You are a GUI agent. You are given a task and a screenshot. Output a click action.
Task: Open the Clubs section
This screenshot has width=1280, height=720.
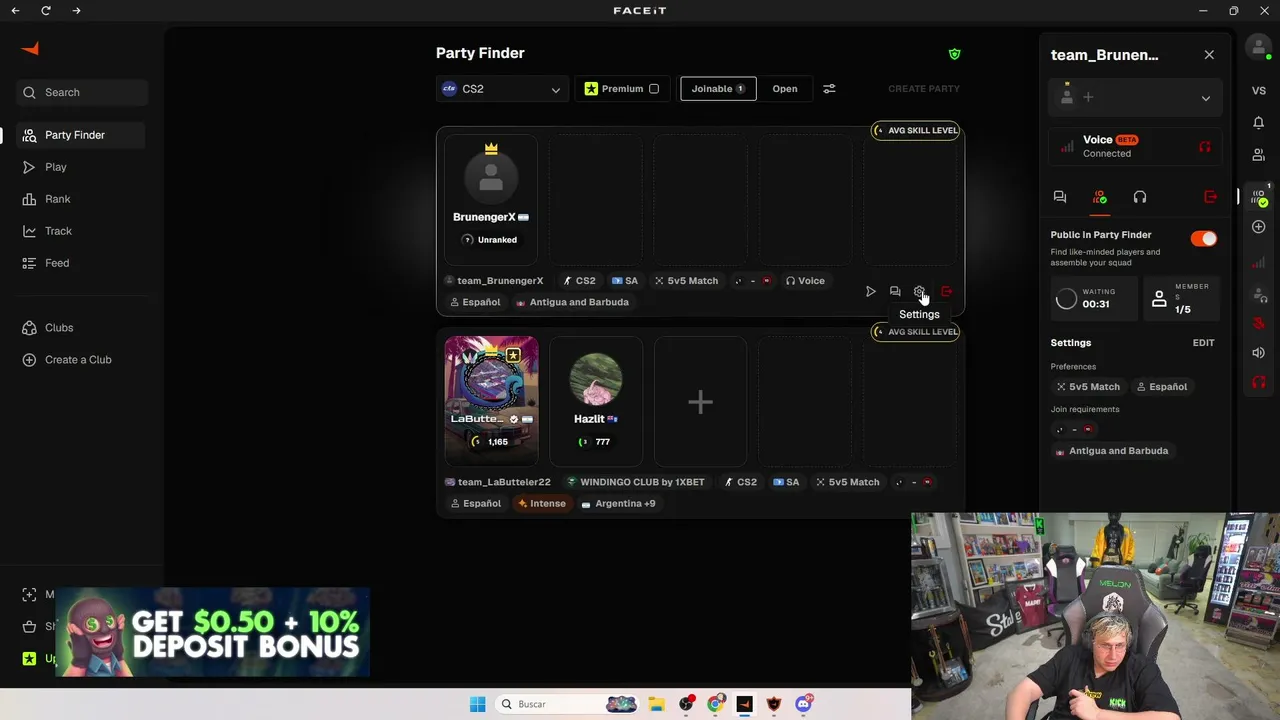(59, 328)
